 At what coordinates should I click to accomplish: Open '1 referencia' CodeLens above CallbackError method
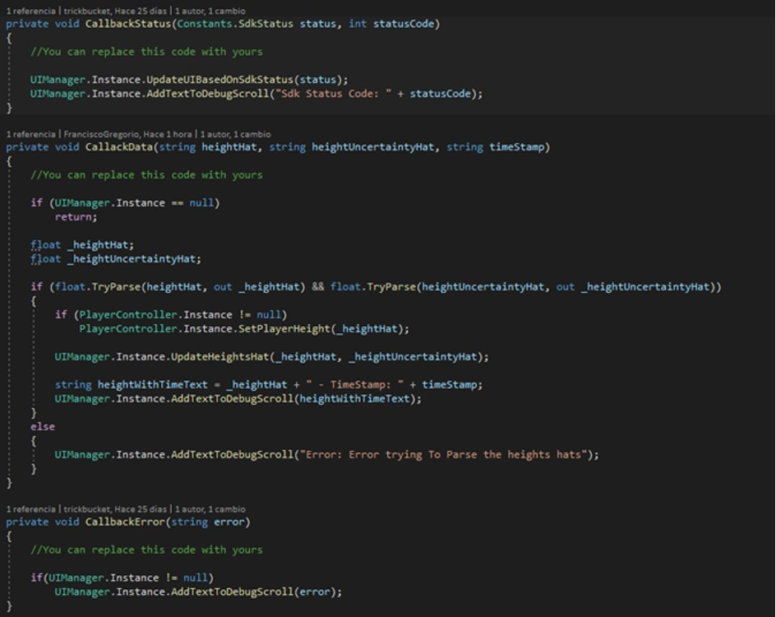(29, 509)
